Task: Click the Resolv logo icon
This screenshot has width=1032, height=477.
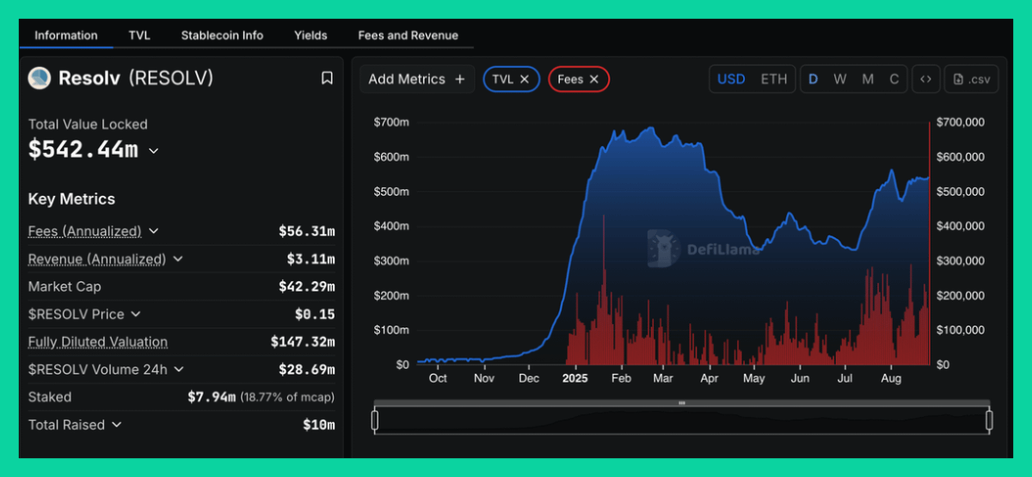Action: click(39, 78)
